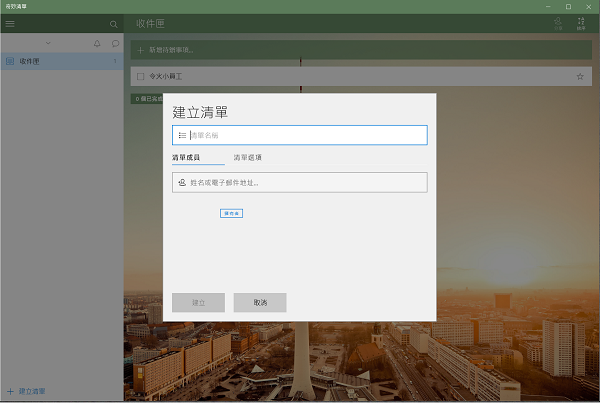
Task: Star the listed task
Action: pyautogui.click(x=580, y=77)
